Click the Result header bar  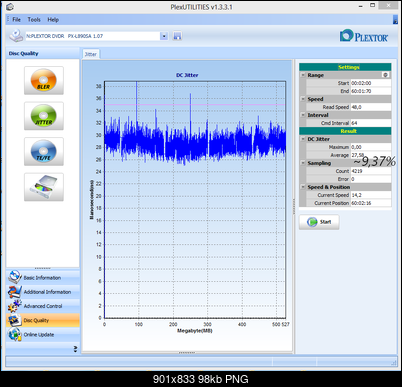(345, 131)
